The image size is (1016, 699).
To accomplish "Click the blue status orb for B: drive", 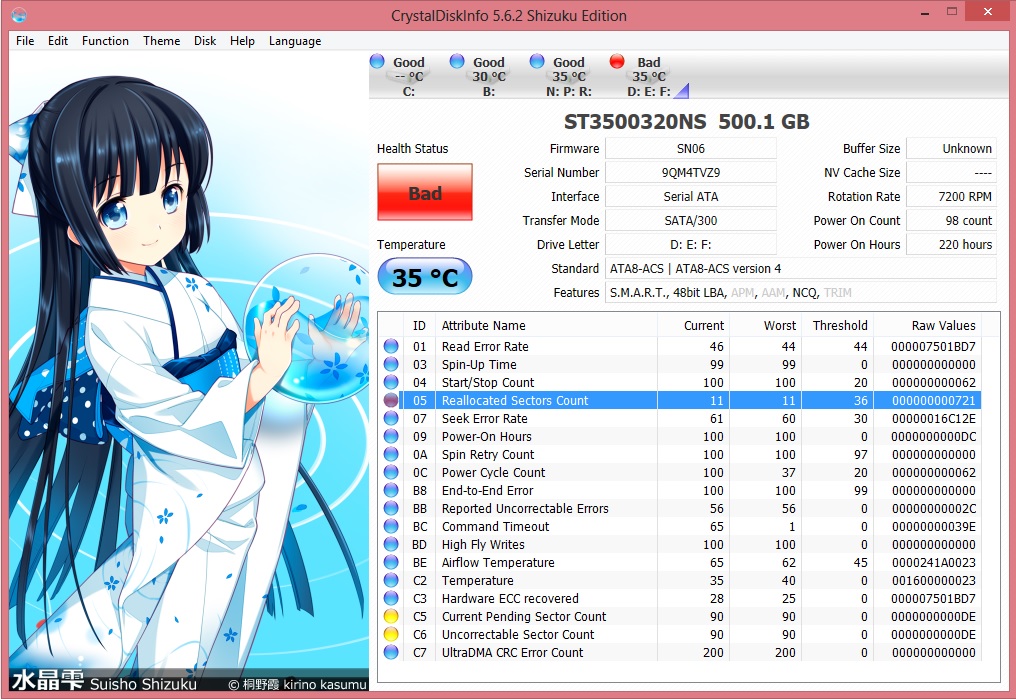I will point(457,61).
